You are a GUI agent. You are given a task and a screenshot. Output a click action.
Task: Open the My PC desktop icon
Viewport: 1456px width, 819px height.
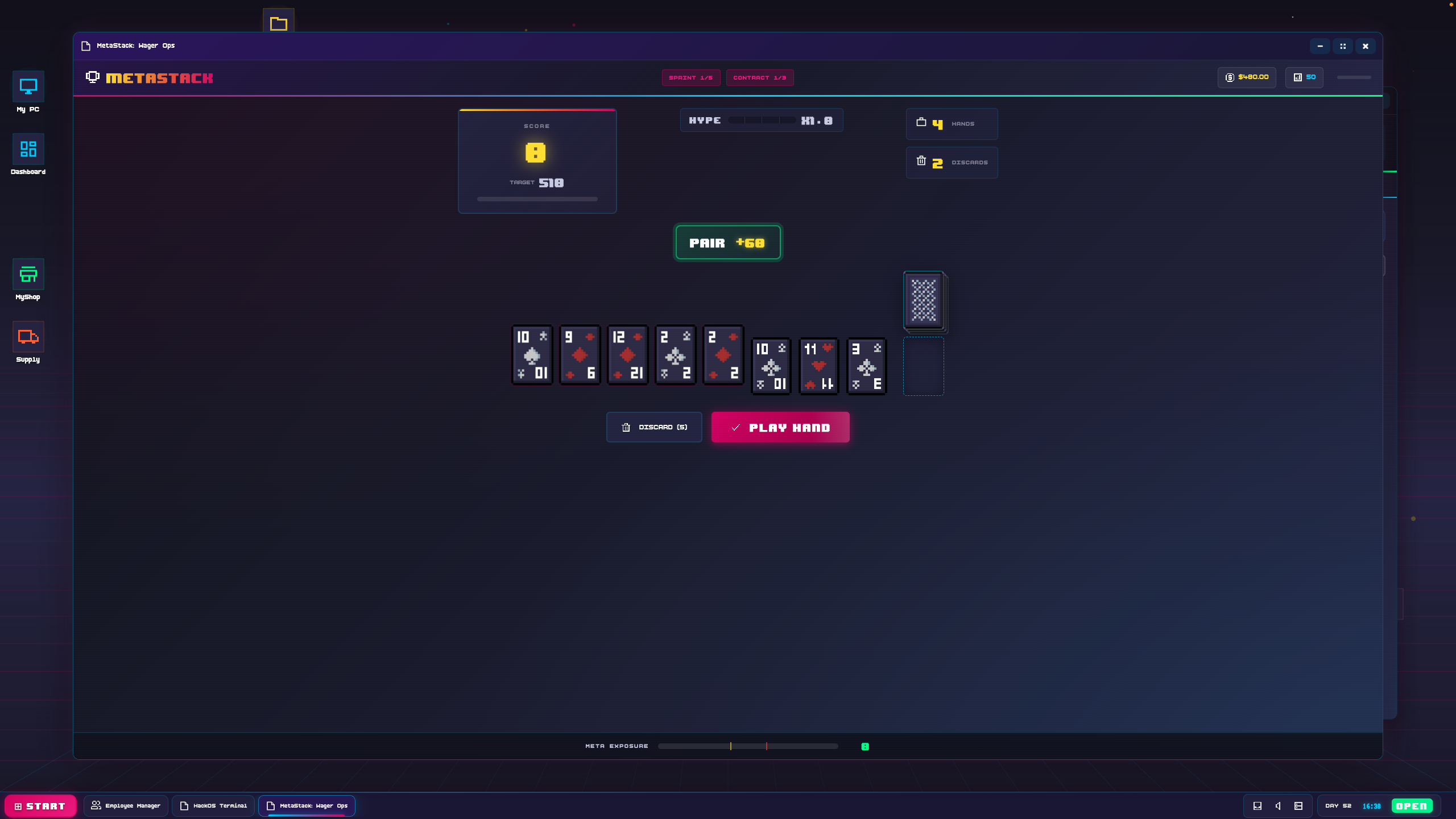28,87
